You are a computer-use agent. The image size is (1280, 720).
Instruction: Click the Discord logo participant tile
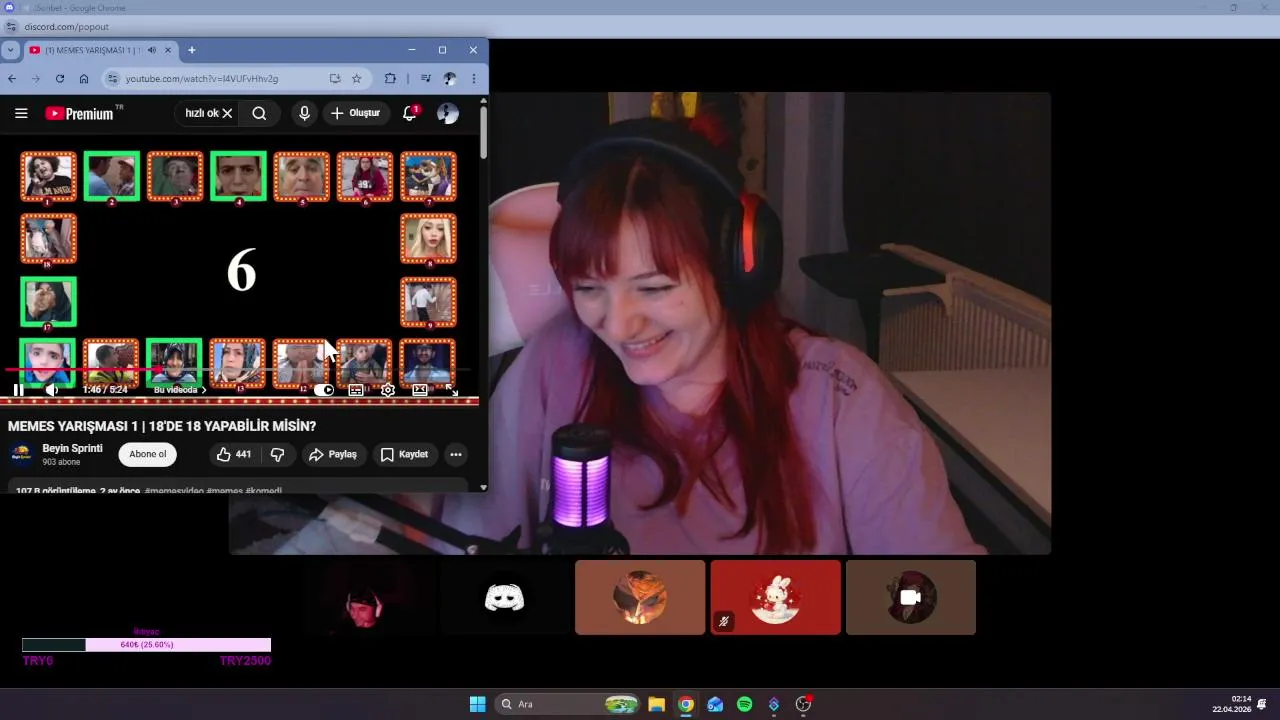pyautogui.click(x=505, y=597)
